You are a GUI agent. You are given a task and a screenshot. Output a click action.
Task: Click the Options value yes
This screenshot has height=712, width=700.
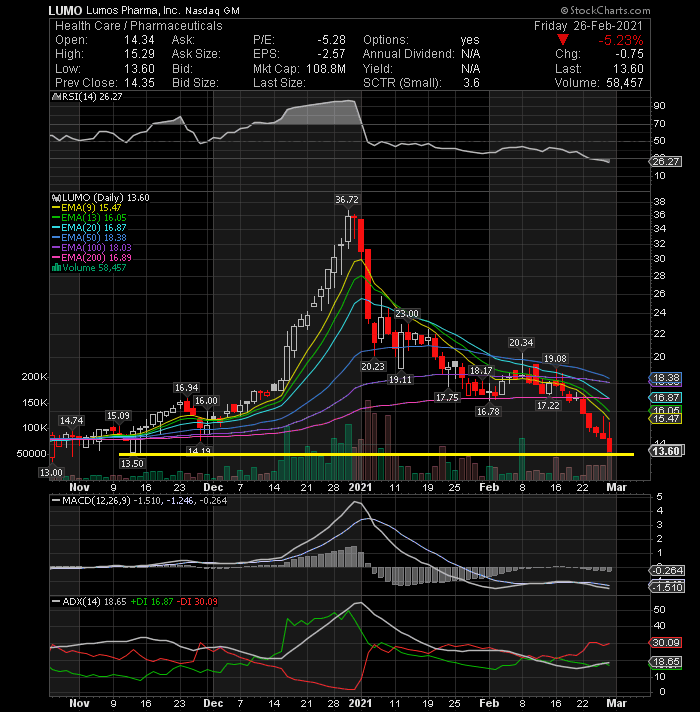pos(470,40)
